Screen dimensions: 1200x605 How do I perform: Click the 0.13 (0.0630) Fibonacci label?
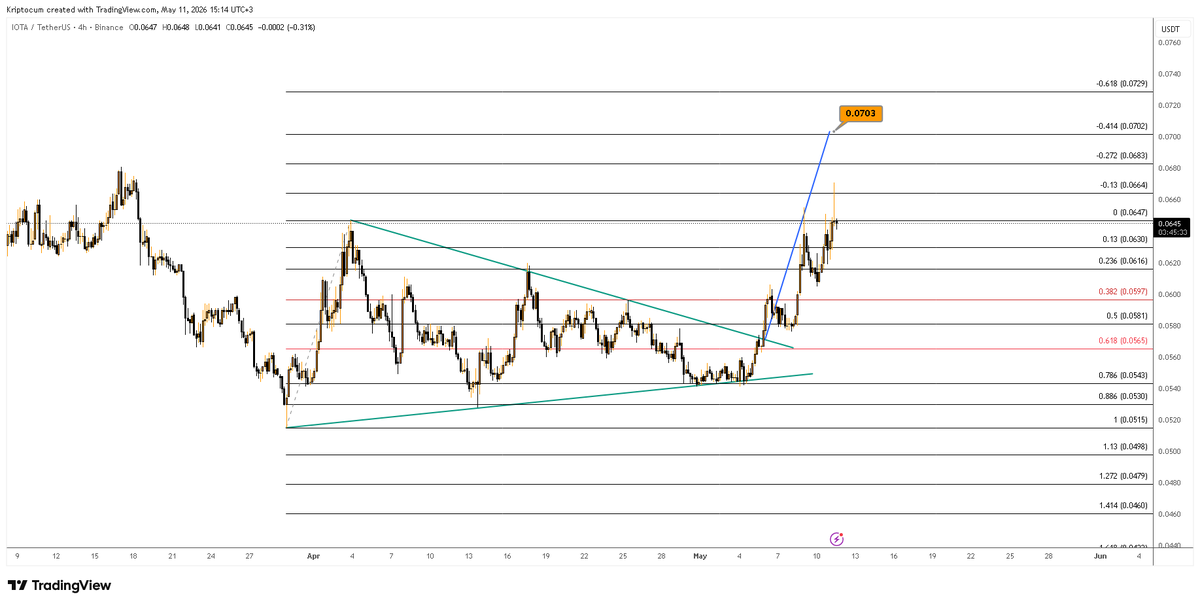pyautogui.click(x=1125, y=239)
